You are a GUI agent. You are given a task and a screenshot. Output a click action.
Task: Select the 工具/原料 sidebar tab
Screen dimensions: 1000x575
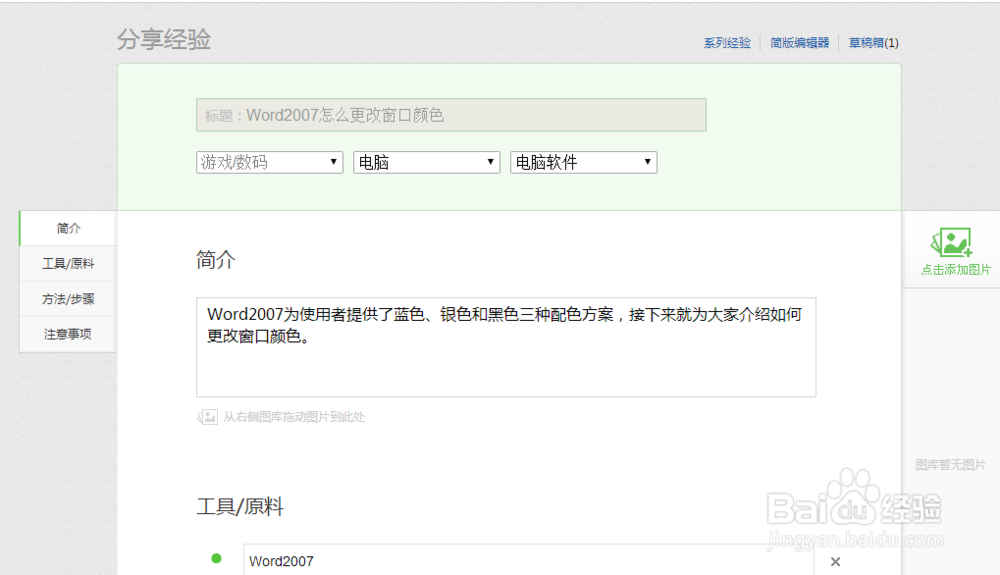[x=68, y=263]
